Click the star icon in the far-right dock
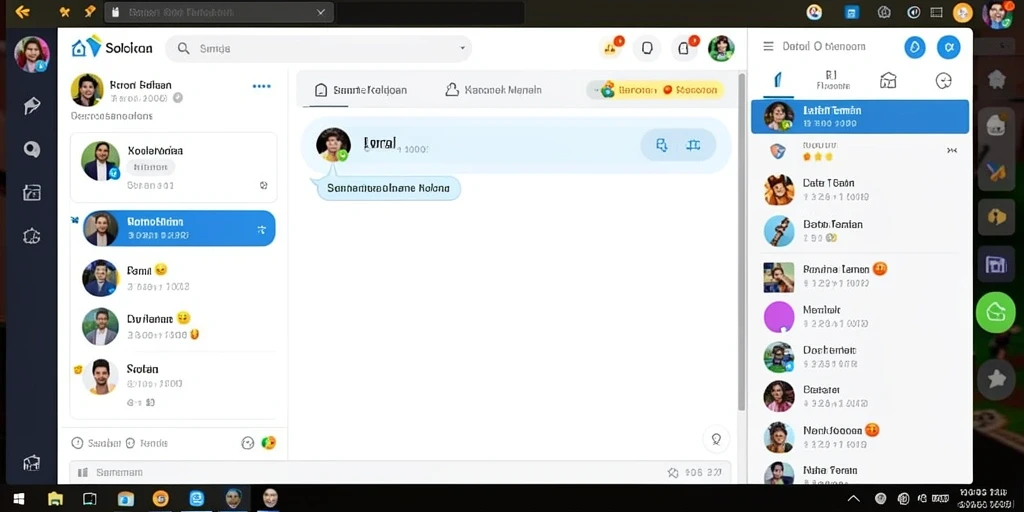This screenshot has height=512, width=1024. click(x=997, y=378)
